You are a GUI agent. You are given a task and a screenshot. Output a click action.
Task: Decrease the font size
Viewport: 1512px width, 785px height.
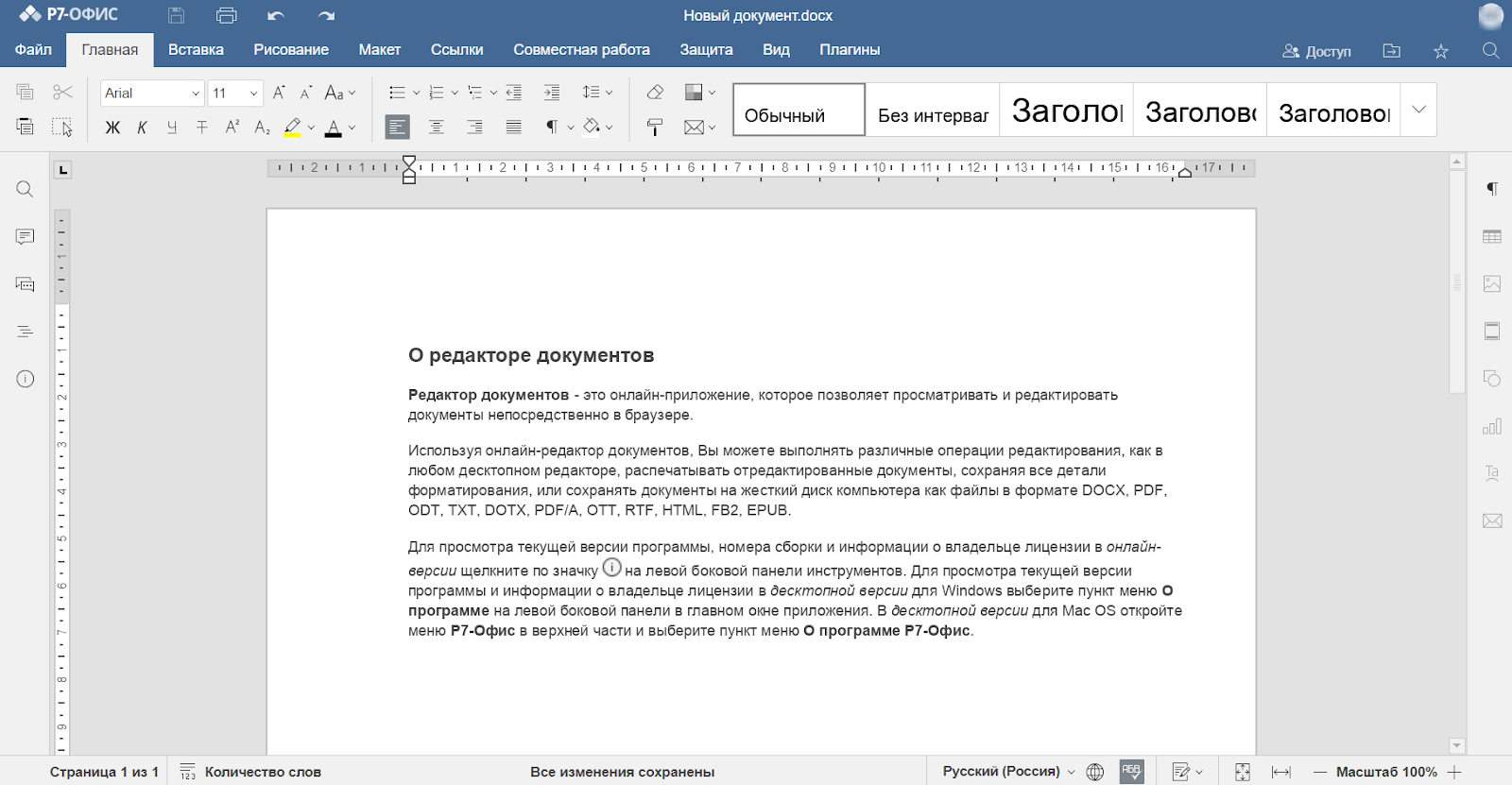point(306,93)
